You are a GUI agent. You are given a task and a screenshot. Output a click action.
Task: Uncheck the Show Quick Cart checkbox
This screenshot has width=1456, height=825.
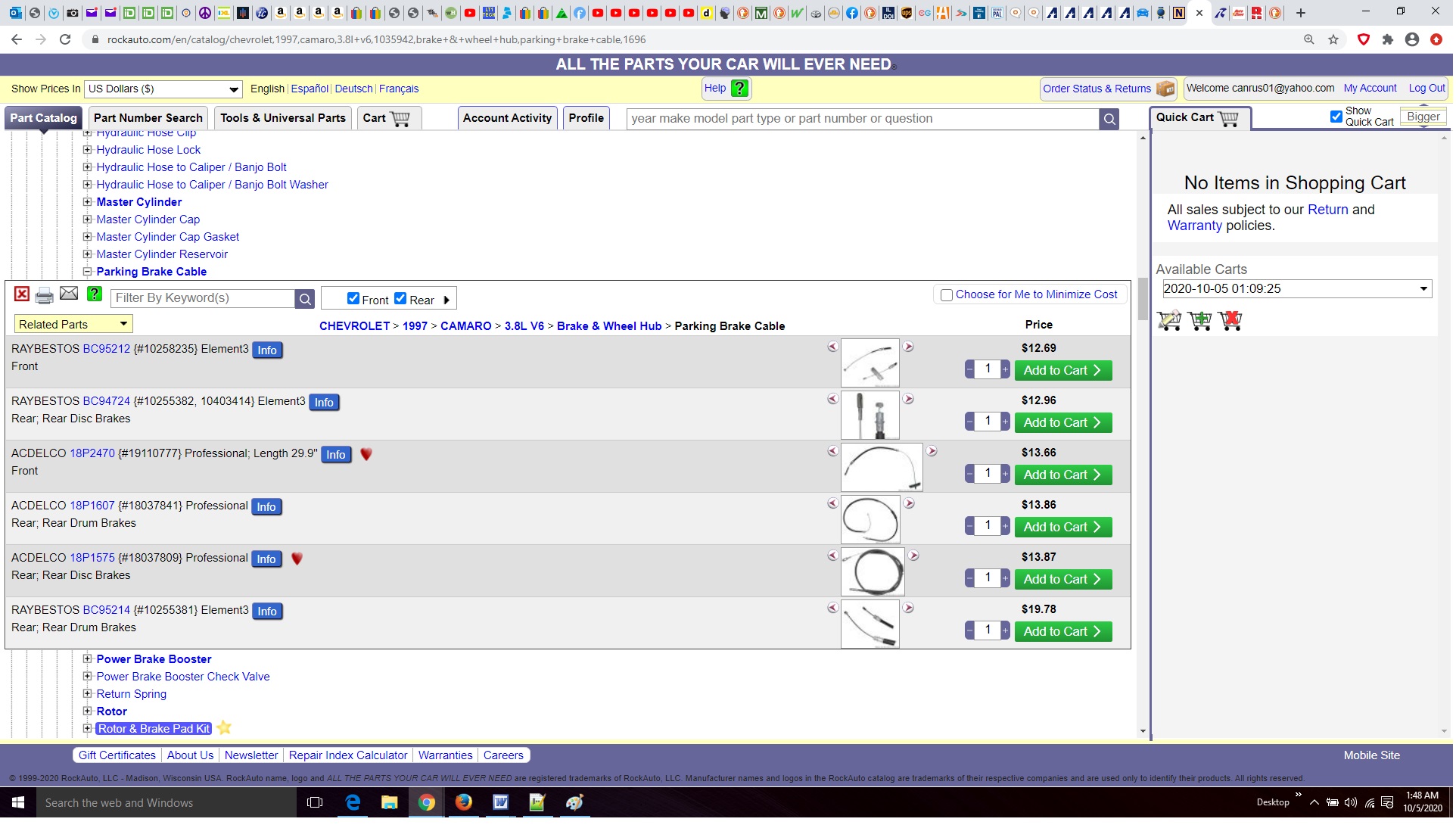pos(1338,117)
